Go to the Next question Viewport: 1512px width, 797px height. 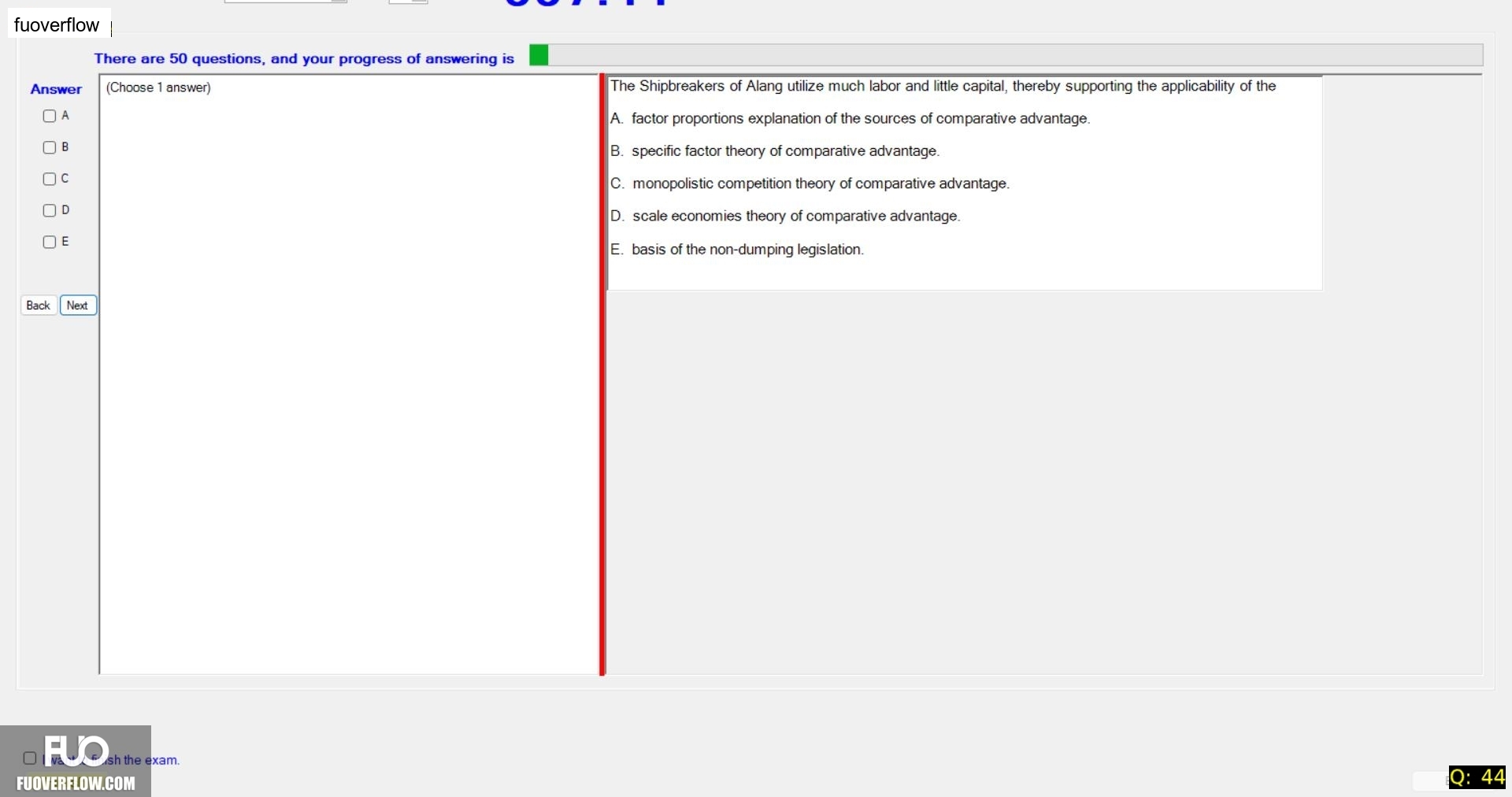pyautogui.click(x=78, y=306)
